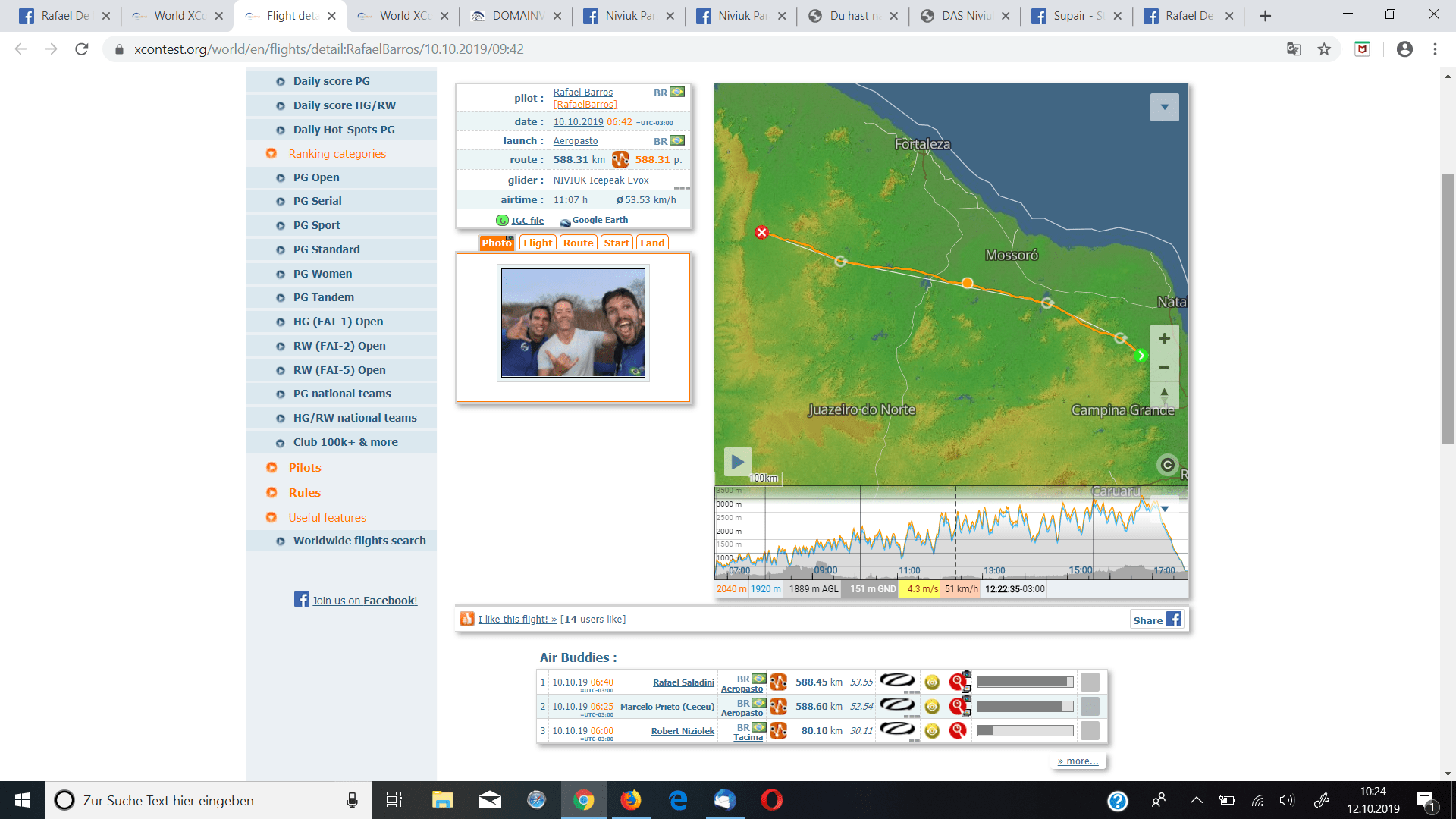Click Facebook Share button
1456x819 pixels.
pos(1157,620)
